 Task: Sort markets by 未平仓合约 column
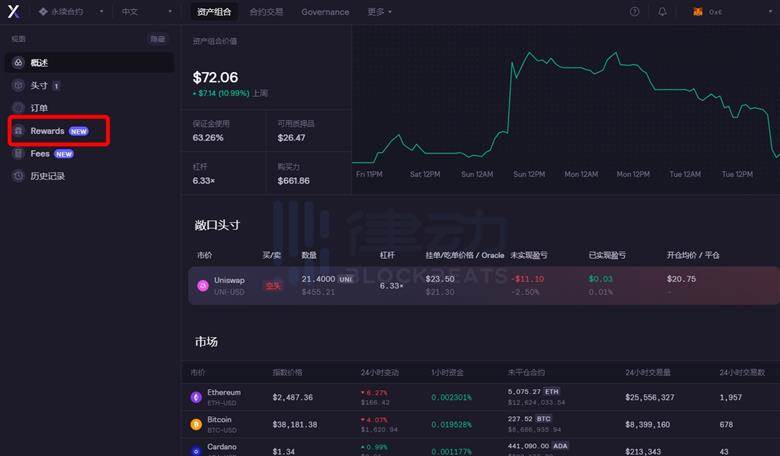(x=526, y=372)
